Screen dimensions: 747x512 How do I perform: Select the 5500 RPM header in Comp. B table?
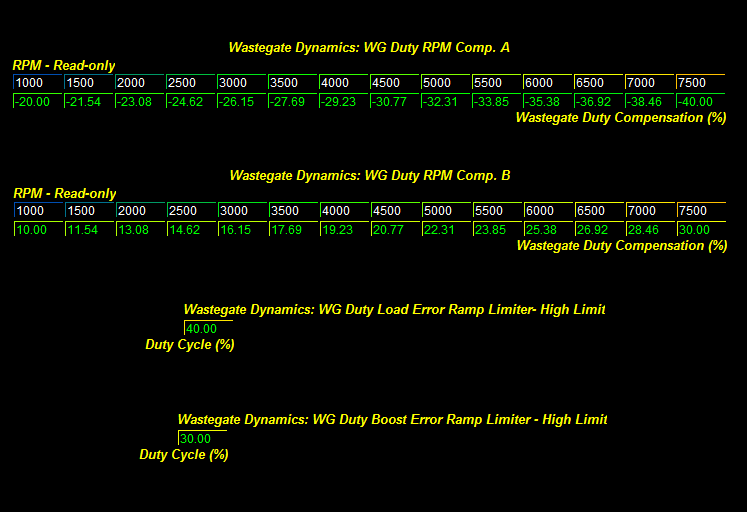[x=497, y=210]
